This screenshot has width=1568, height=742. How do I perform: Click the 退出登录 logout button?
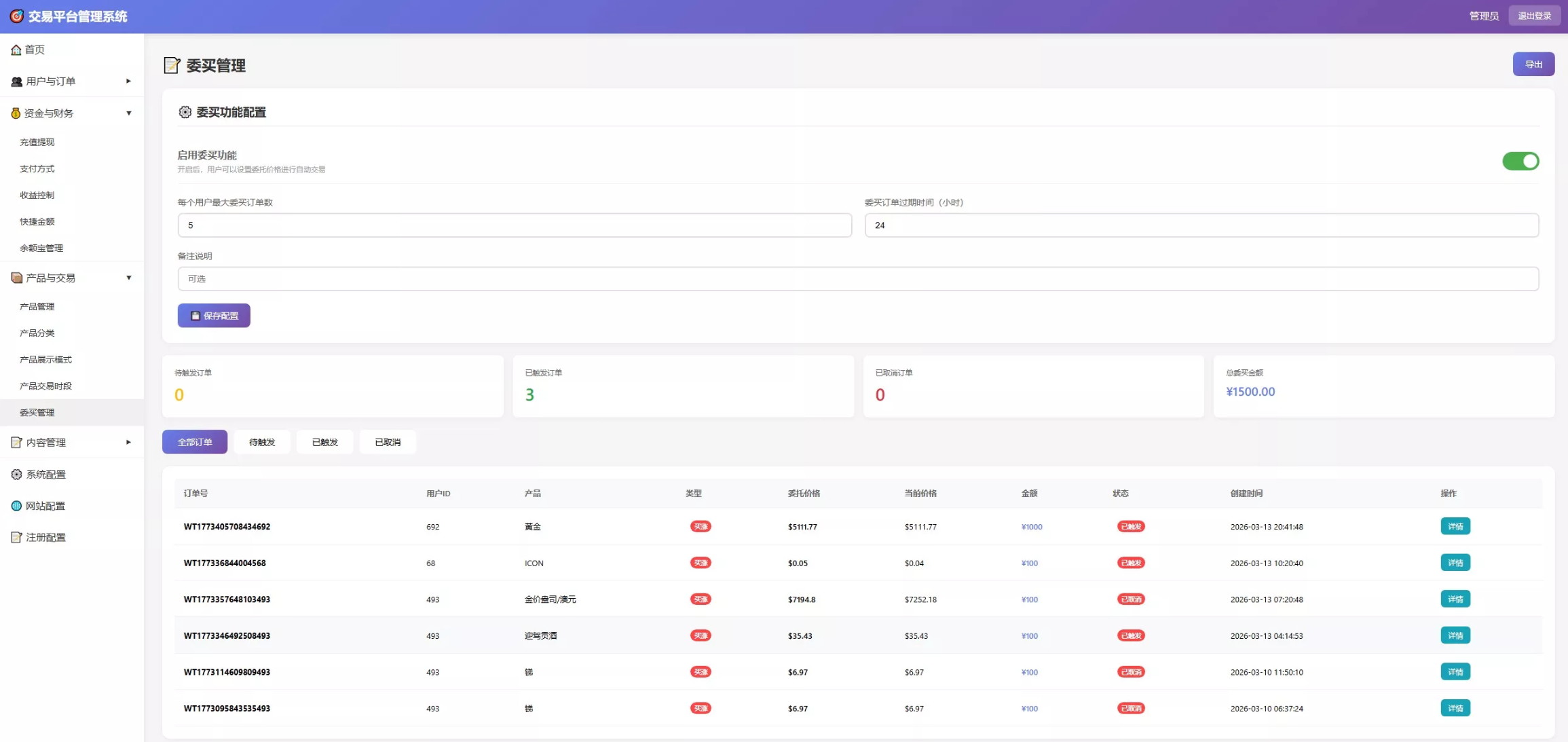(1534, 16)
